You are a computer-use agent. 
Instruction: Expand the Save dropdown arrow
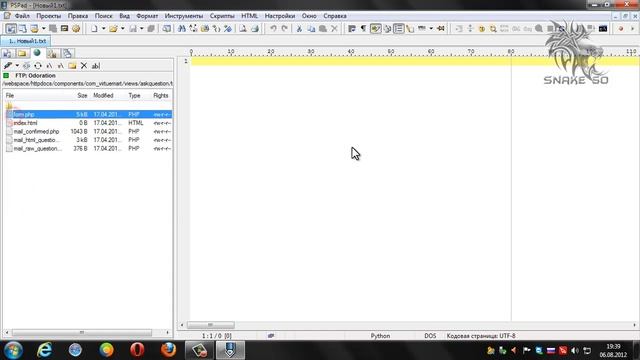142,29
